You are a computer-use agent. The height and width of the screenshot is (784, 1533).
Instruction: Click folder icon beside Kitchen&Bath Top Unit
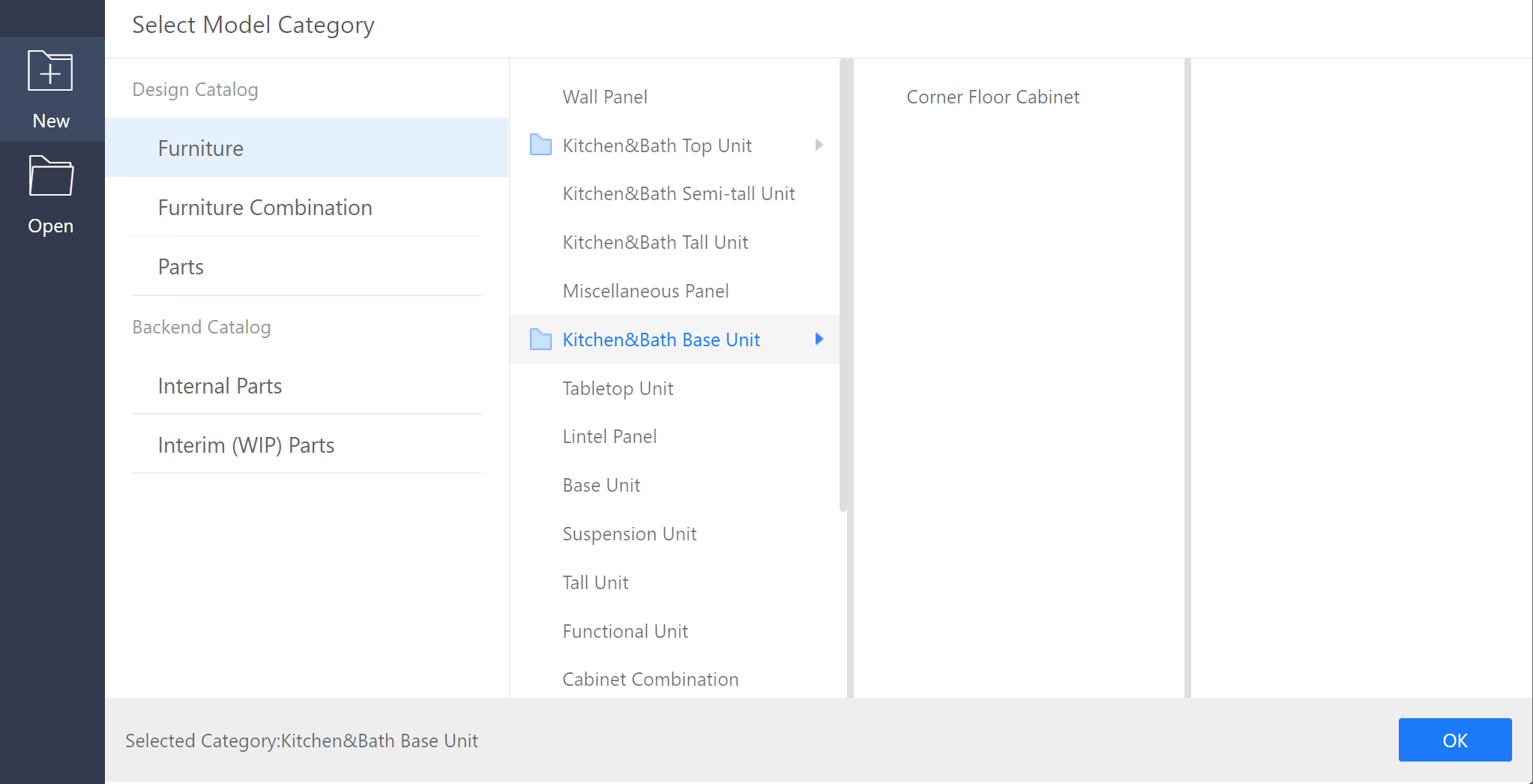click(x=540, y=145)
